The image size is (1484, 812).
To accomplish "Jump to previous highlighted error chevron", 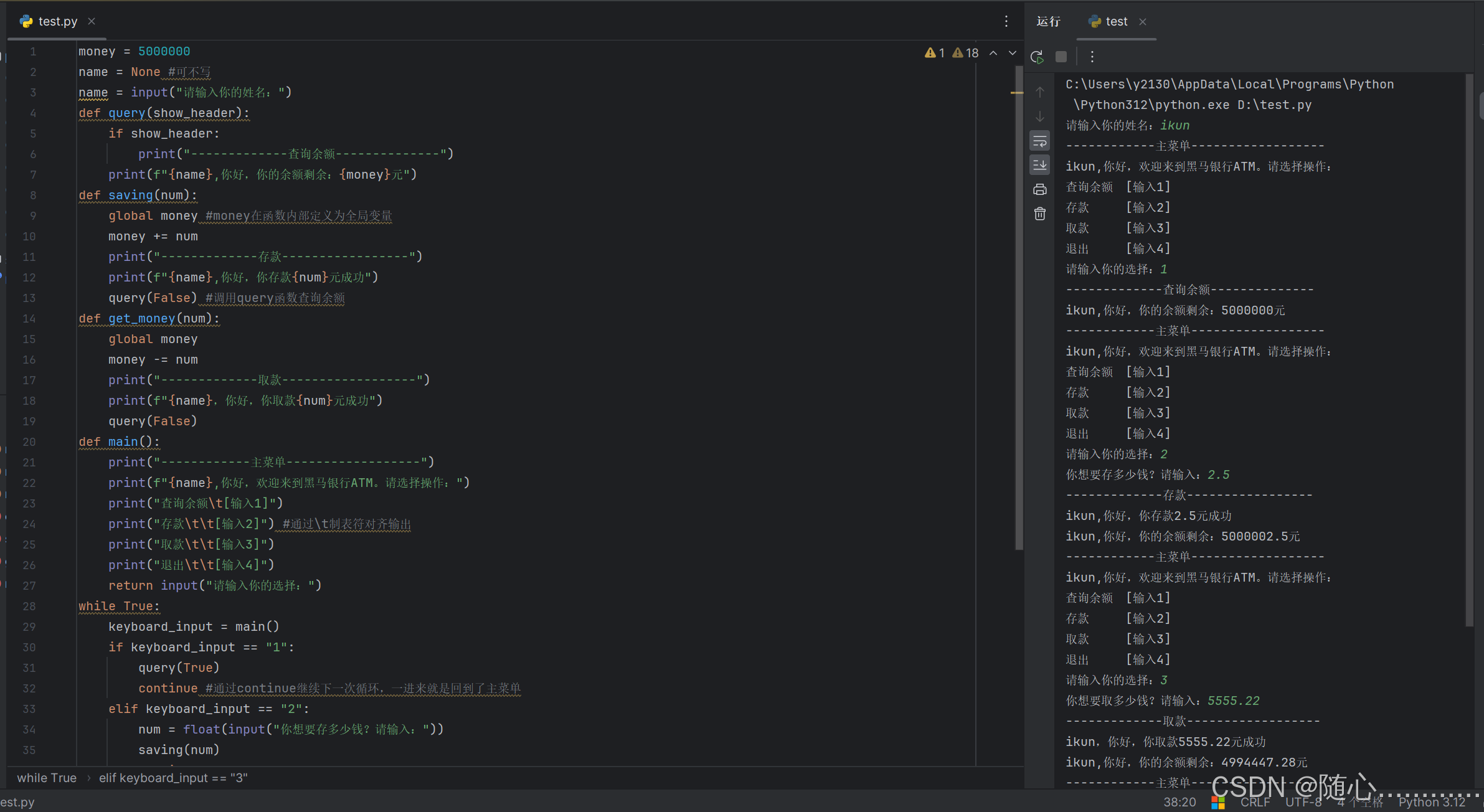I will pyautogui.click(x=993, y=53).
